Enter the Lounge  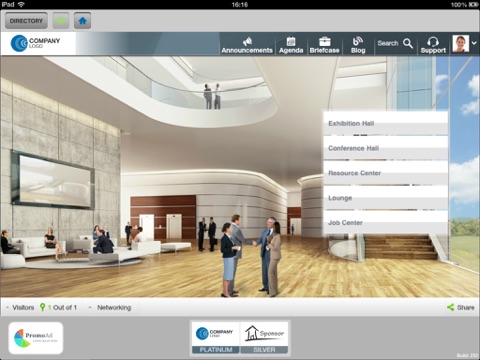coord(385,198)
